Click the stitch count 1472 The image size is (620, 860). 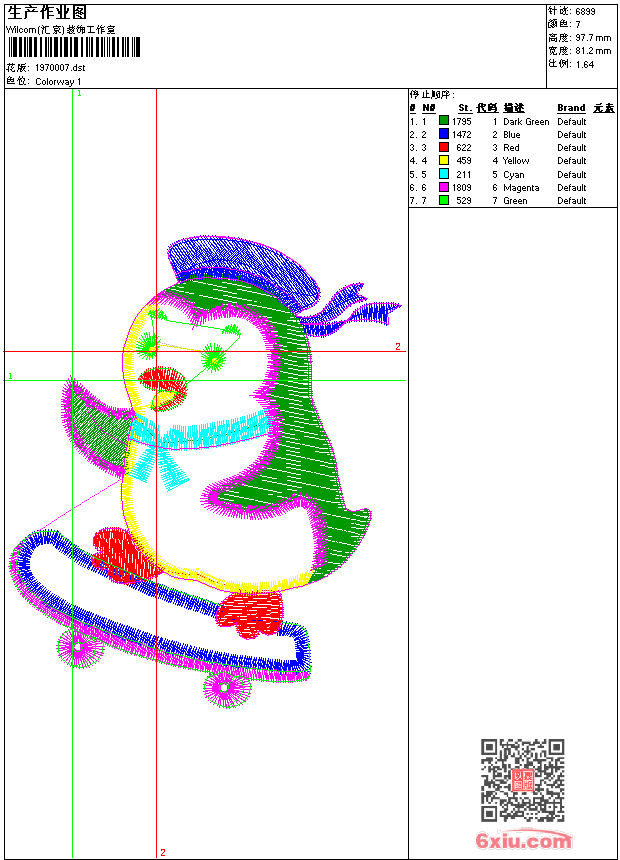pos(461,134)
